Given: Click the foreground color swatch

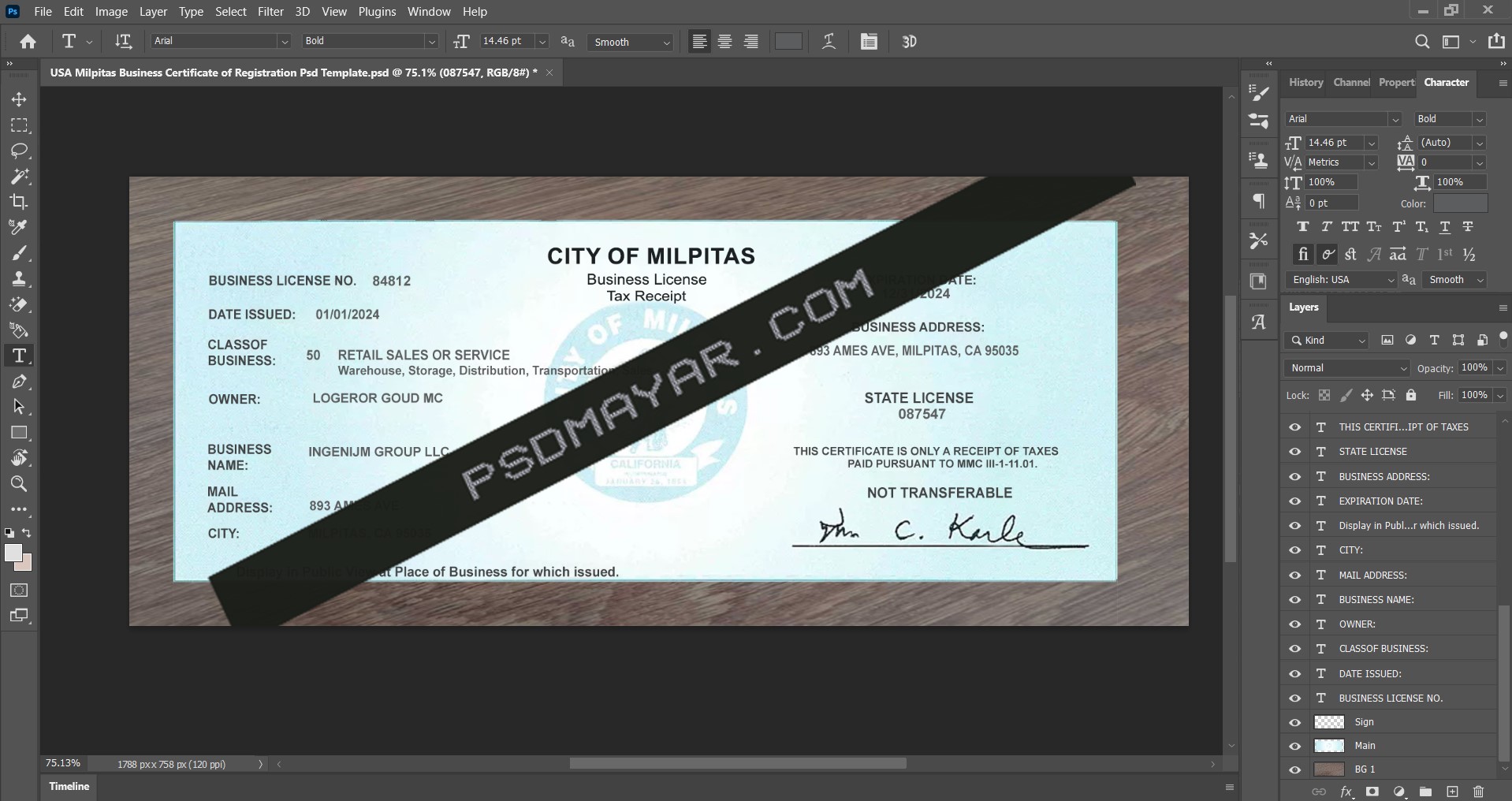Looking at the screenshot, I should (13, 553).
